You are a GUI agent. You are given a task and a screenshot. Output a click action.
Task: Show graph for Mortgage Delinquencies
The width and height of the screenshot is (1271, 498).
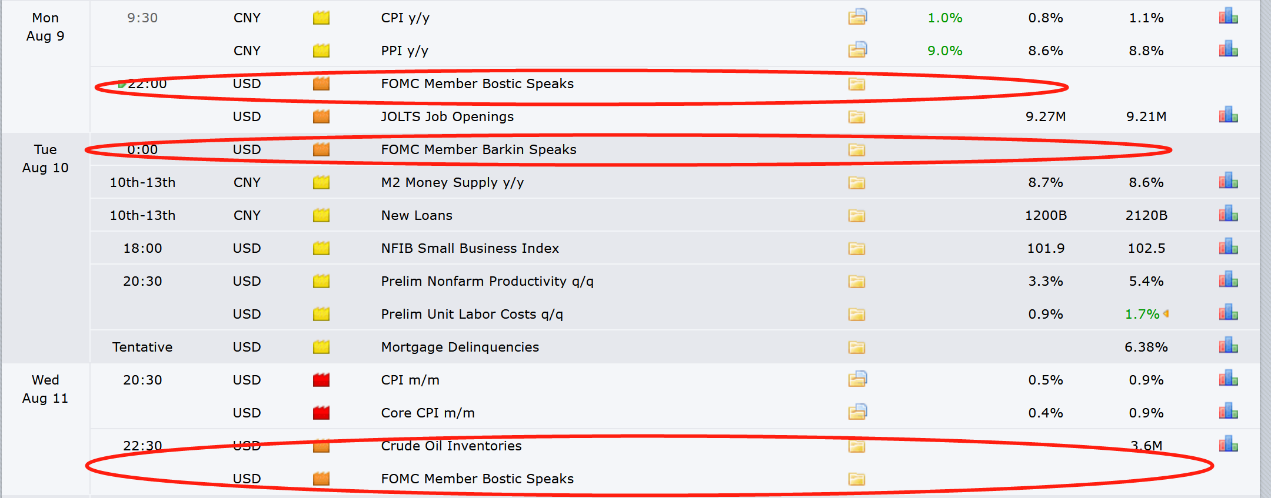(1228, 346)
